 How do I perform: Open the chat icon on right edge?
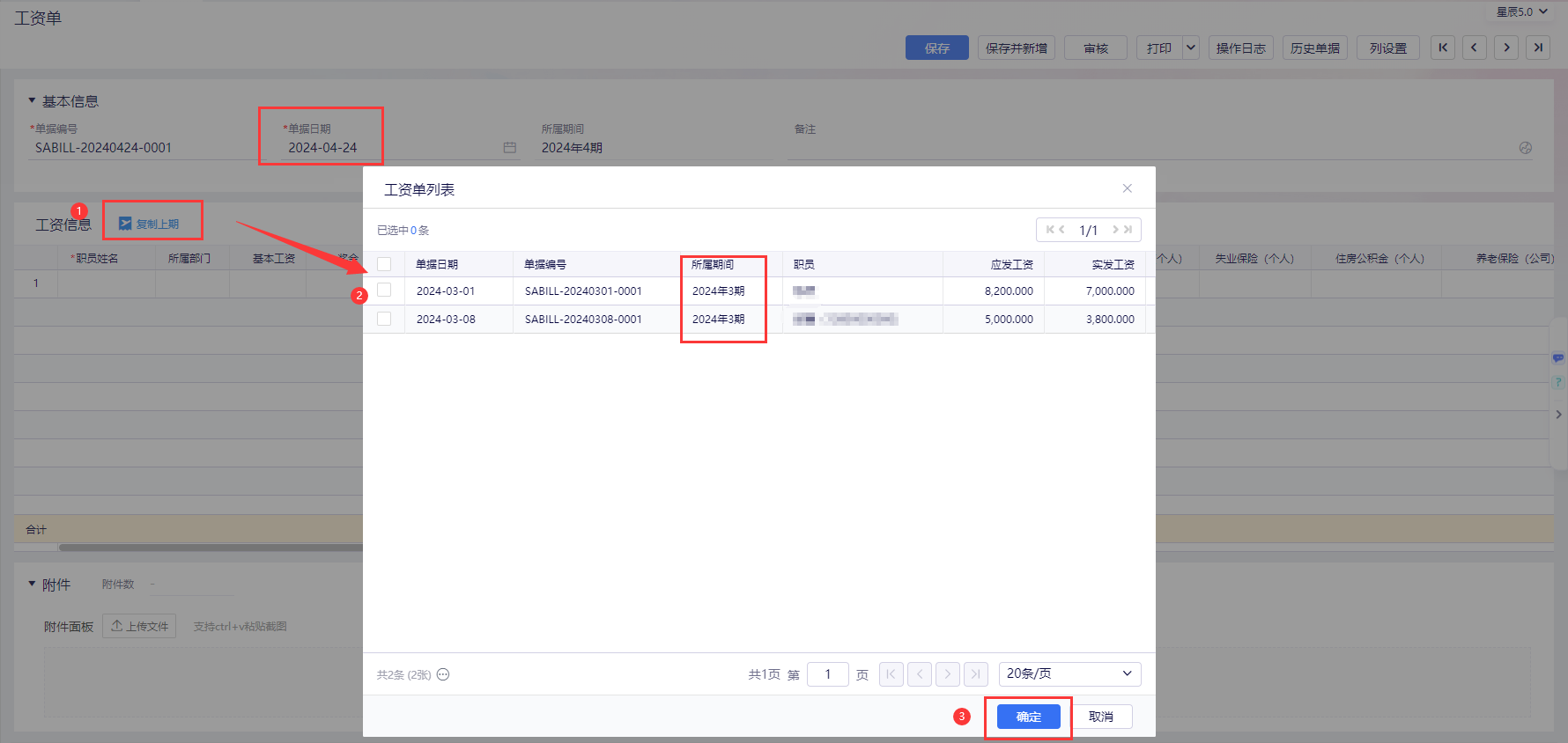click(1558, 358)
